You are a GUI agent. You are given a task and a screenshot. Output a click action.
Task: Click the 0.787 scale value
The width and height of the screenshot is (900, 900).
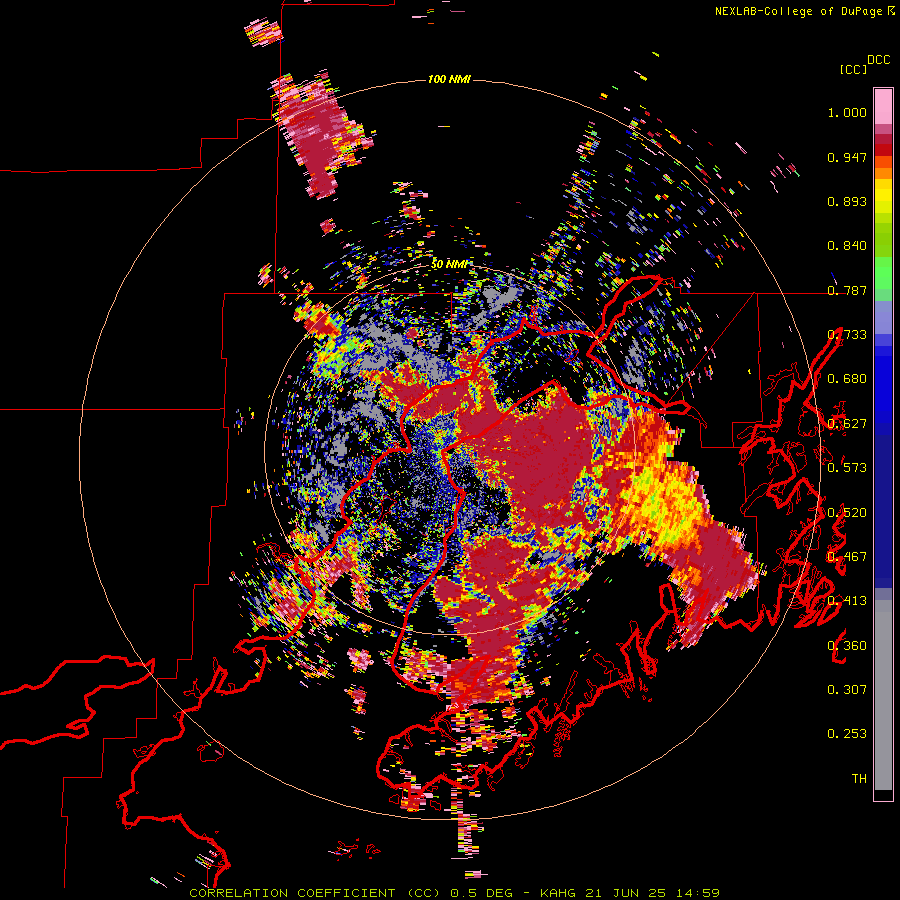point(847,290)
